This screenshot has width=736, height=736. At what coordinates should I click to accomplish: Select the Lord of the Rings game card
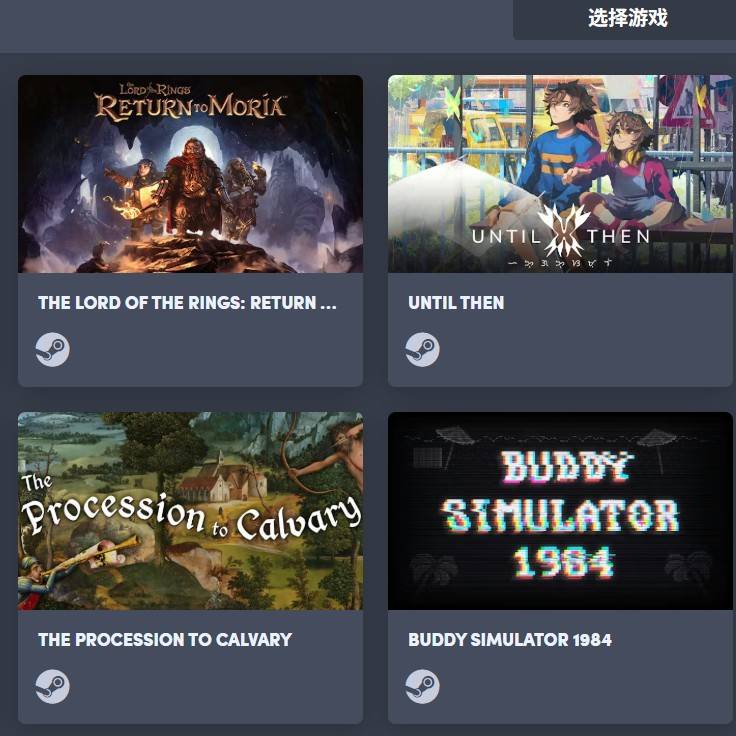(190, 230)
